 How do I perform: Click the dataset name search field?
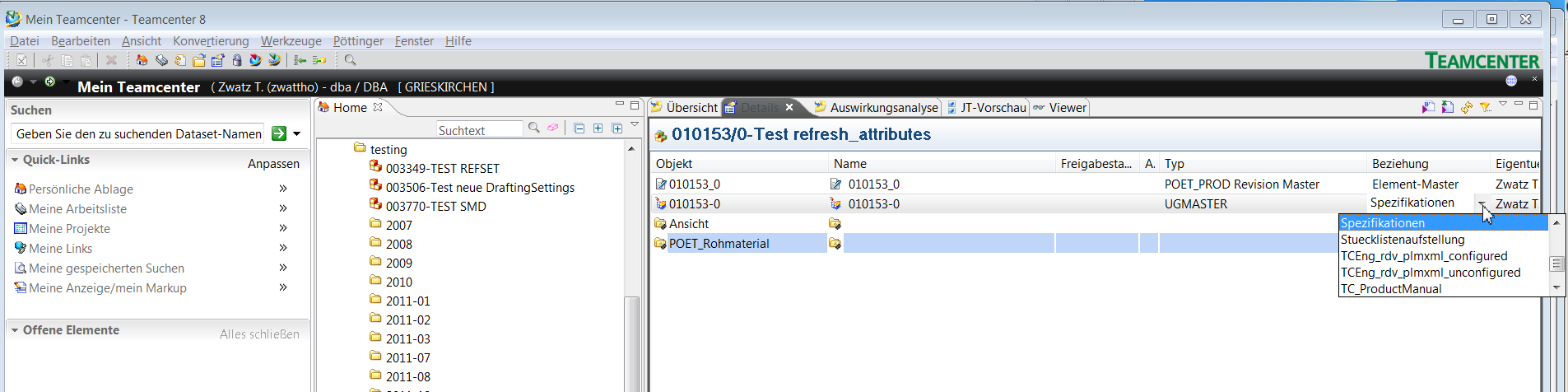tap(139, 133)
